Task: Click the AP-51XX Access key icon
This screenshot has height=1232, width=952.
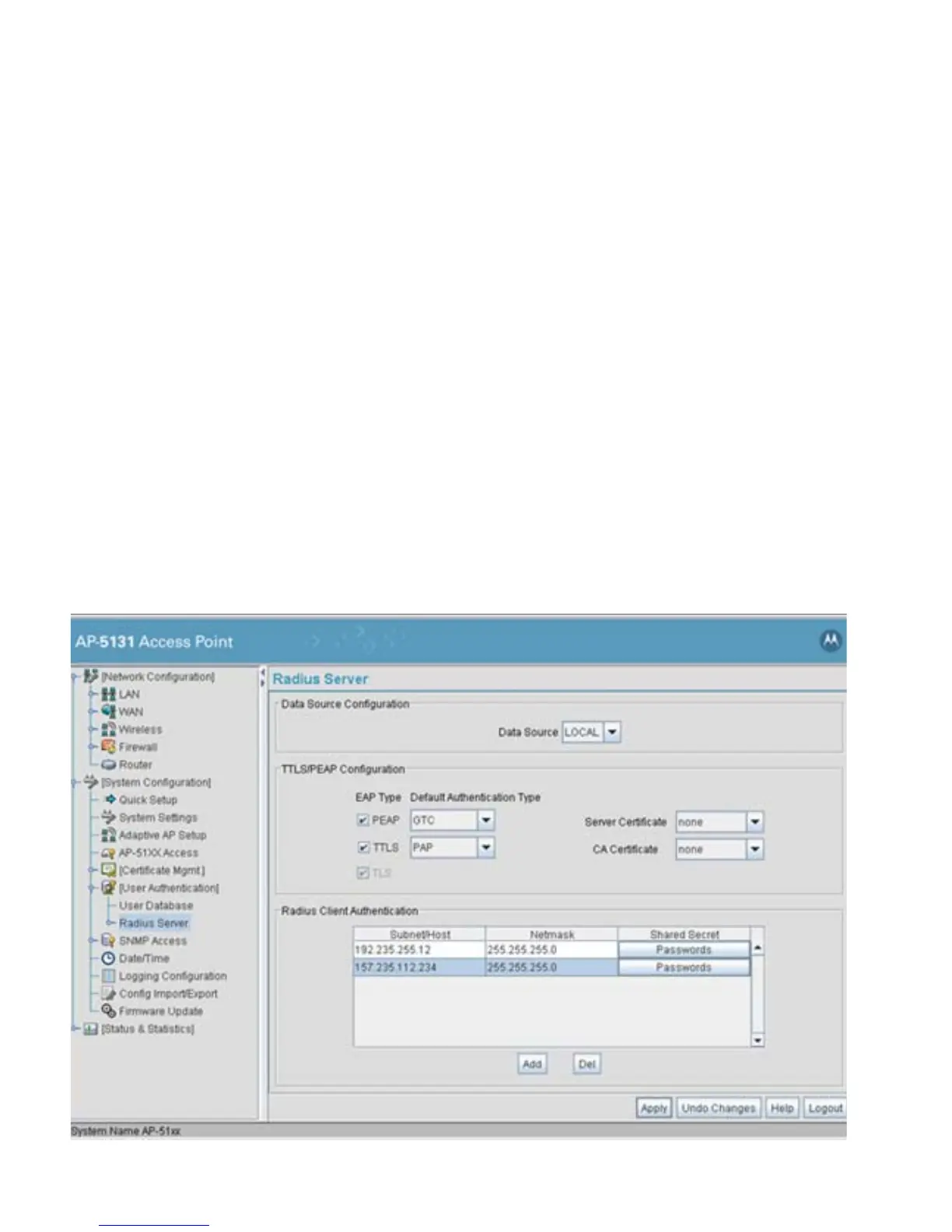Action: coord(109,853)
